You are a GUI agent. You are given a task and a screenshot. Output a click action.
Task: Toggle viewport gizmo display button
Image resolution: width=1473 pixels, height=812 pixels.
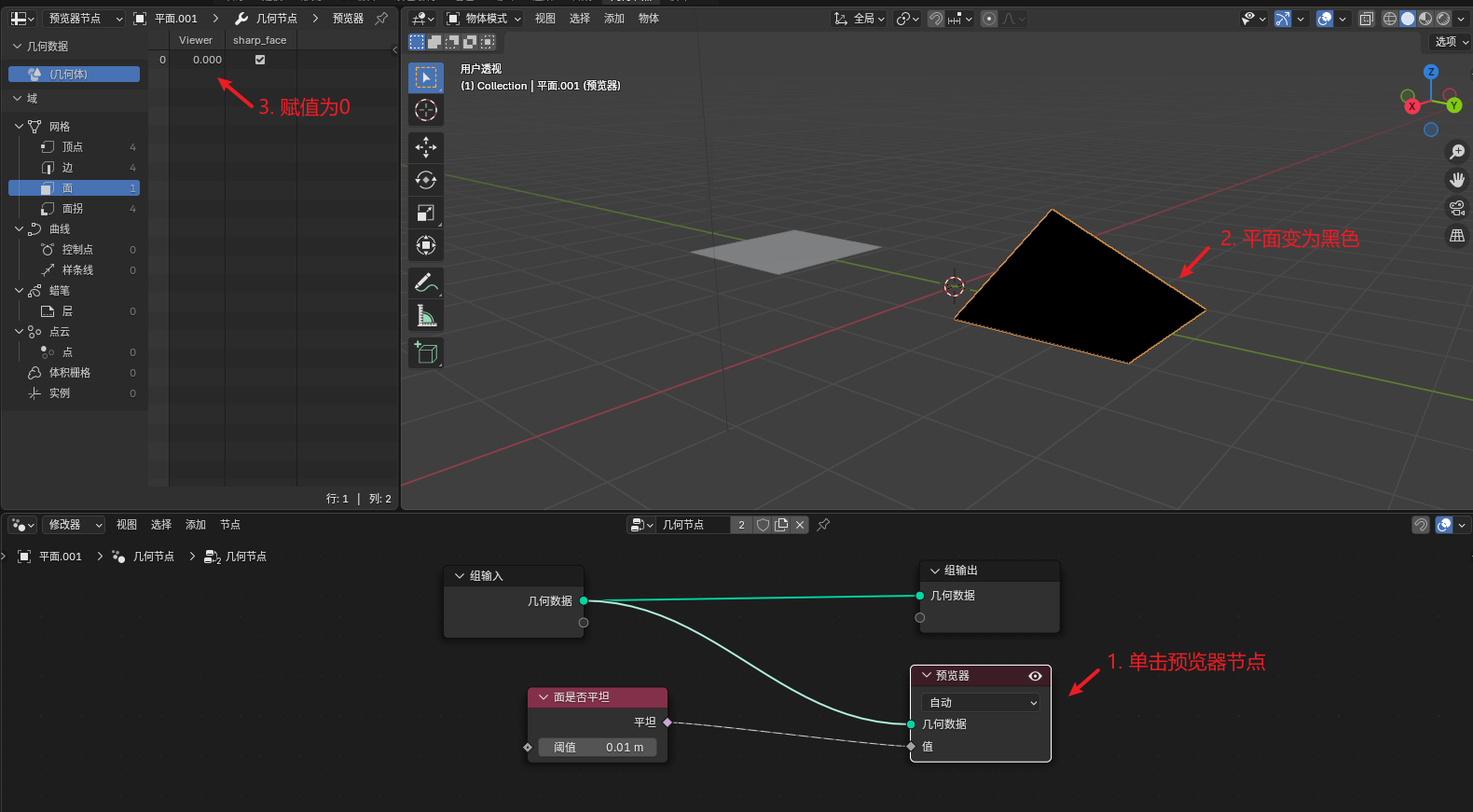click(1283, 19)
